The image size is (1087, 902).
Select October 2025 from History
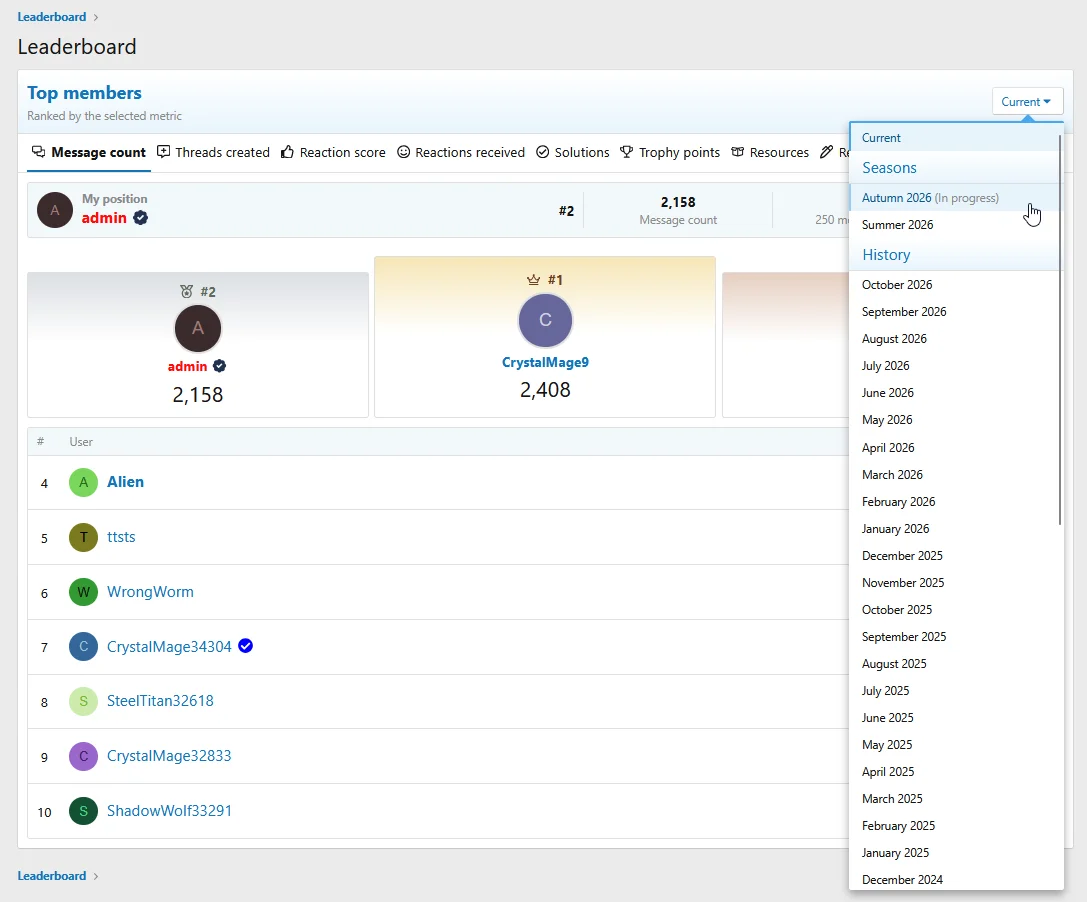[x=956, y=609]
